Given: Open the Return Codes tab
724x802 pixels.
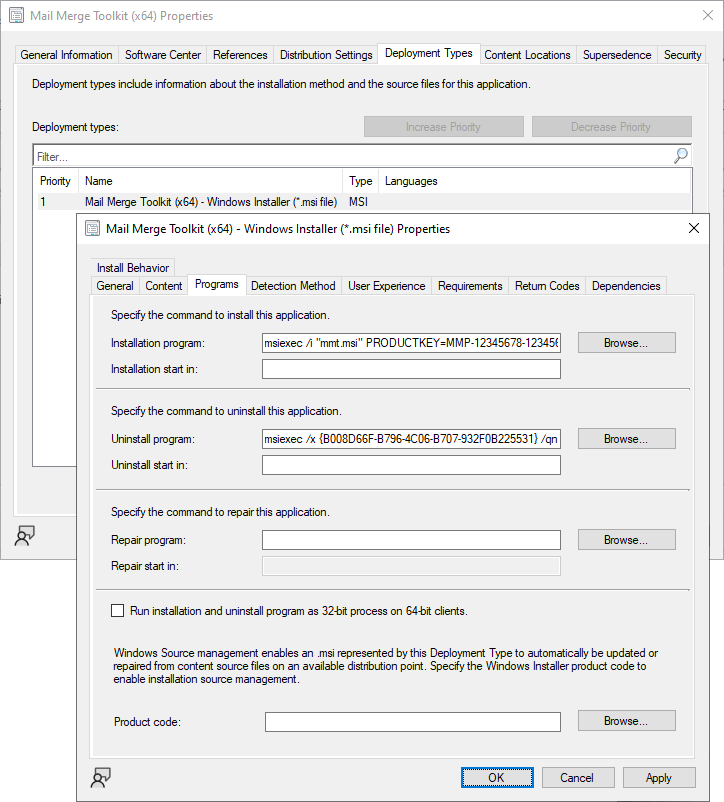Looking at the screenshot, I should click(x=547, y=285).
